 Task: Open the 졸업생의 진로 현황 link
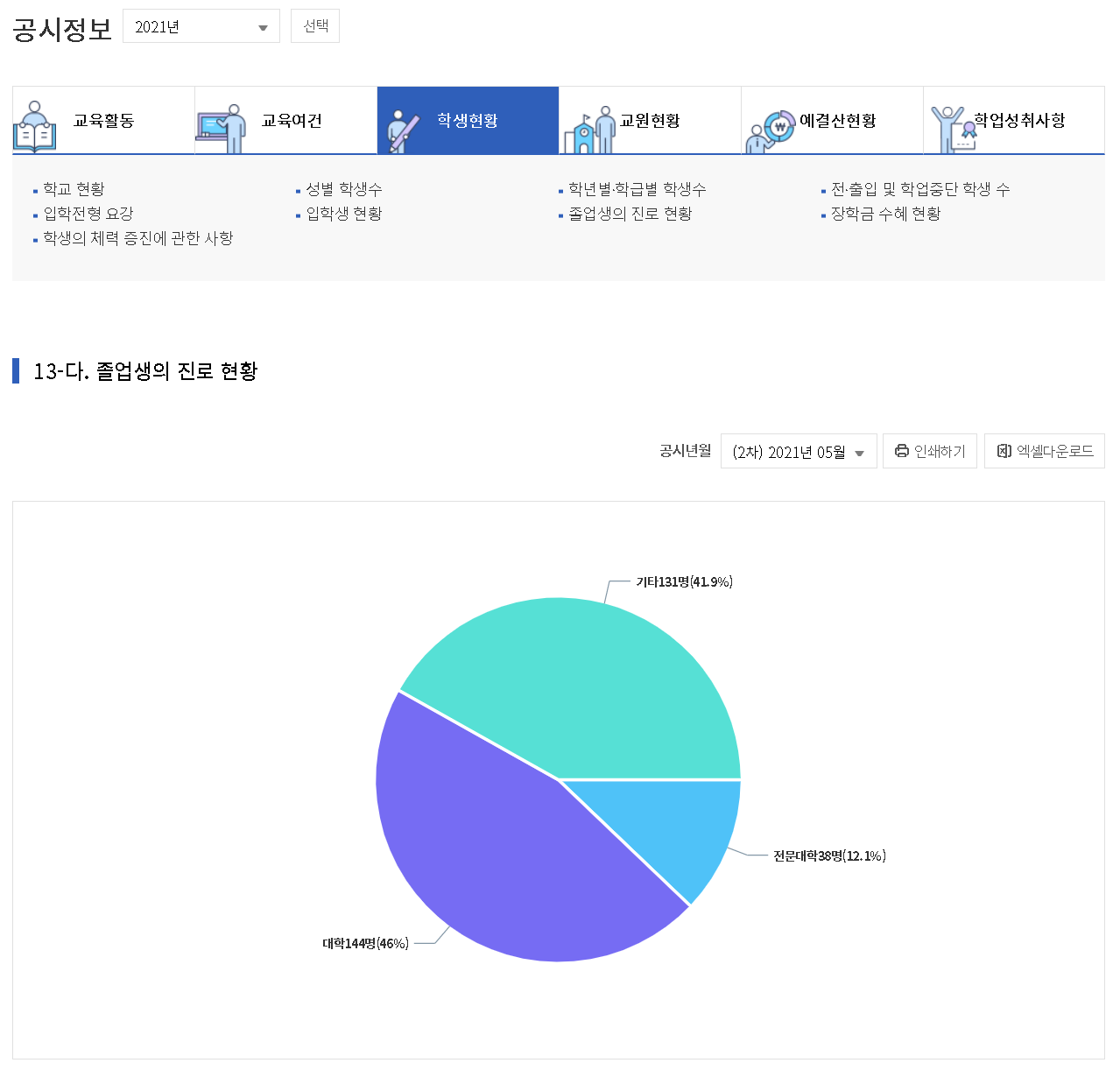[x=630, y=214]
